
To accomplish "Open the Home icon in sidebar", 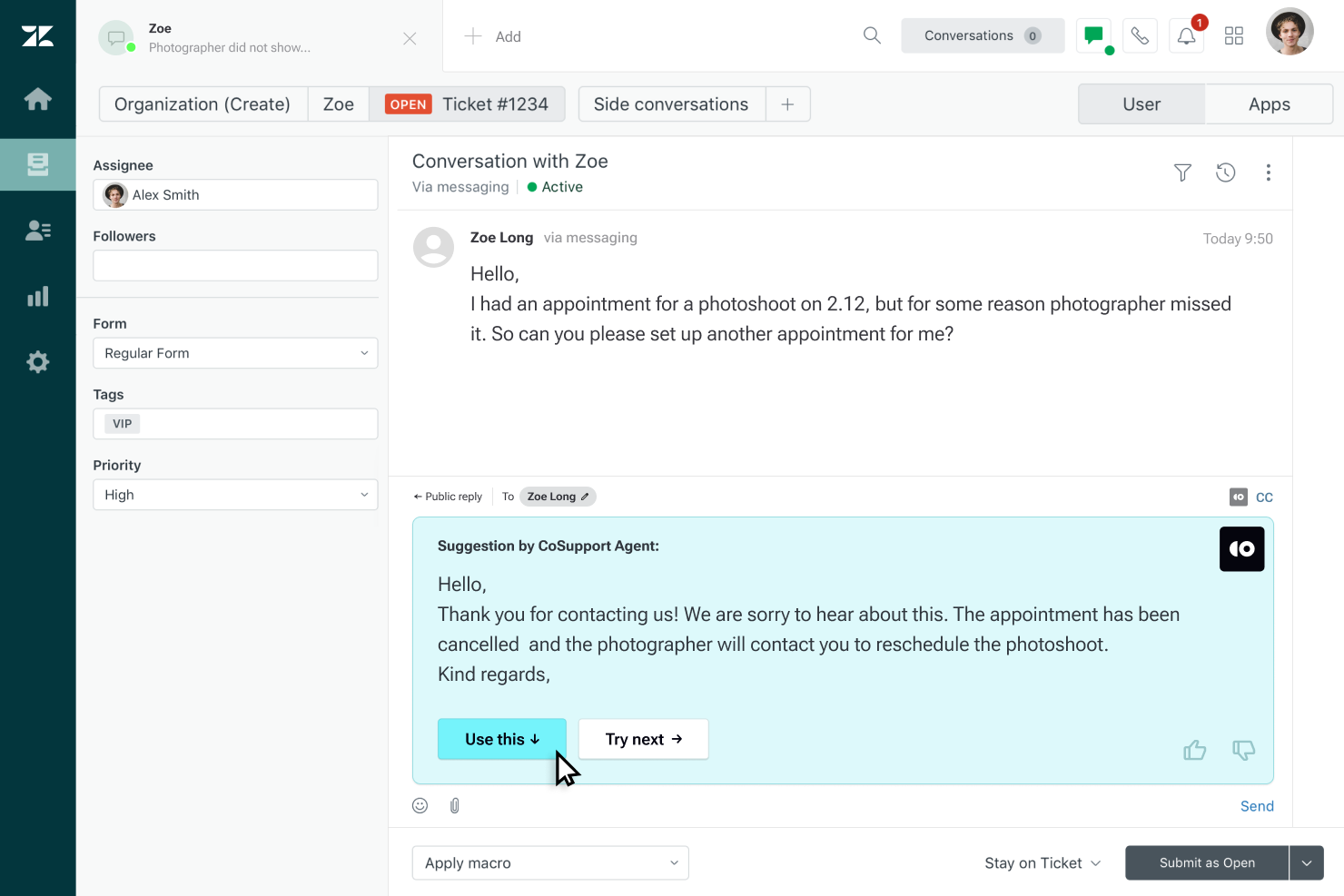I will pyautogui.click(x=38, y=99).
